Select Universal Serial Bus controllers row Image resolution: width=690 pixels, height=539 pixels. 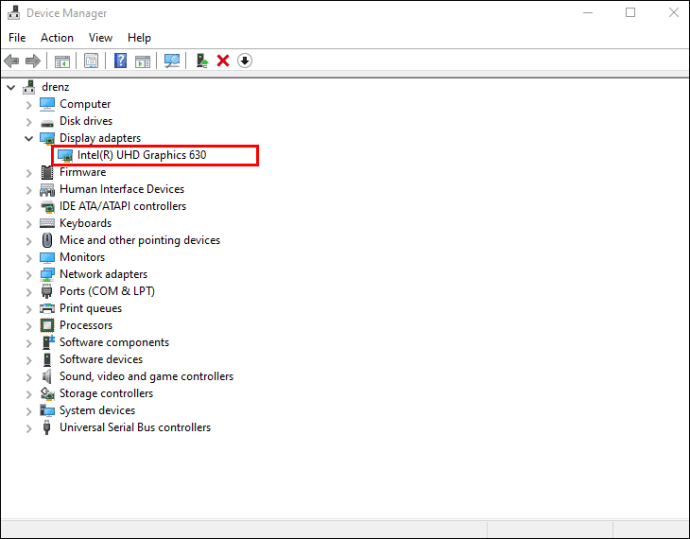135,428
